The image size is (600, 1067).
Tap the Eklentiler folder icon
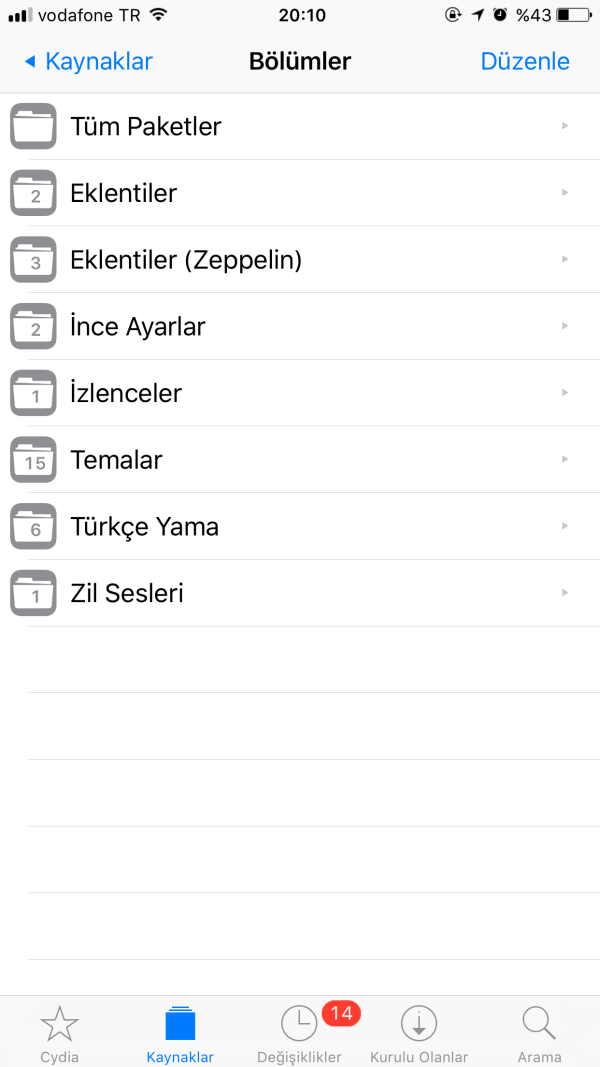(34, 193)
